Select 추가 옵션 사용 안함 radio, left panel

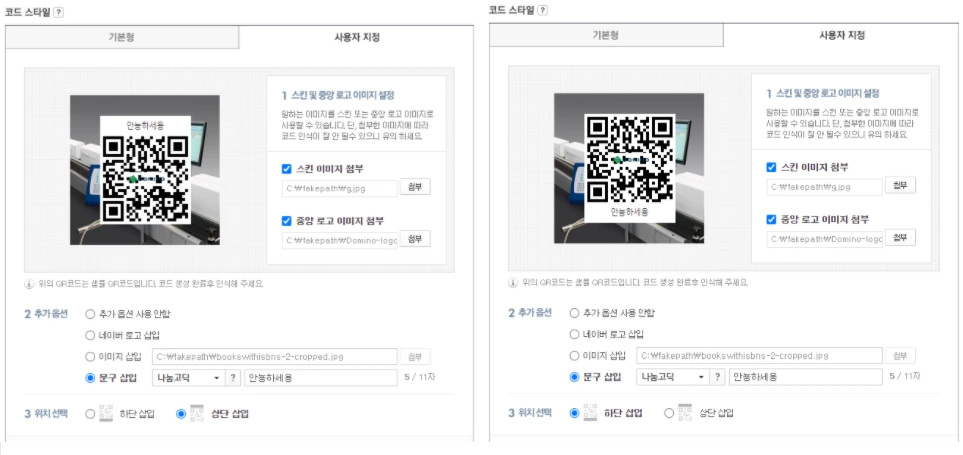click(x=90, y=314)
